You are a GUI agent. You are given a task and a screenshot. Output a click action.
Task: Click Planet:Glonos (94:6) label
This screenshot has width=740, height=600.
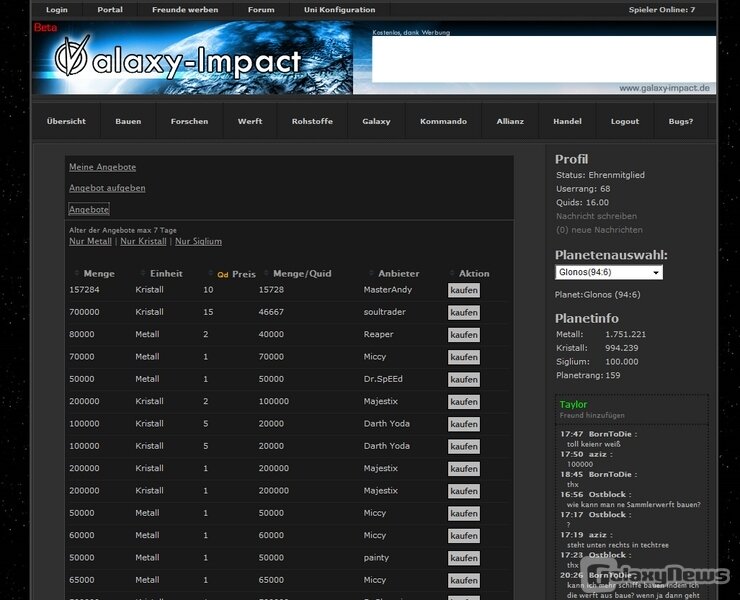click(597, 295)
